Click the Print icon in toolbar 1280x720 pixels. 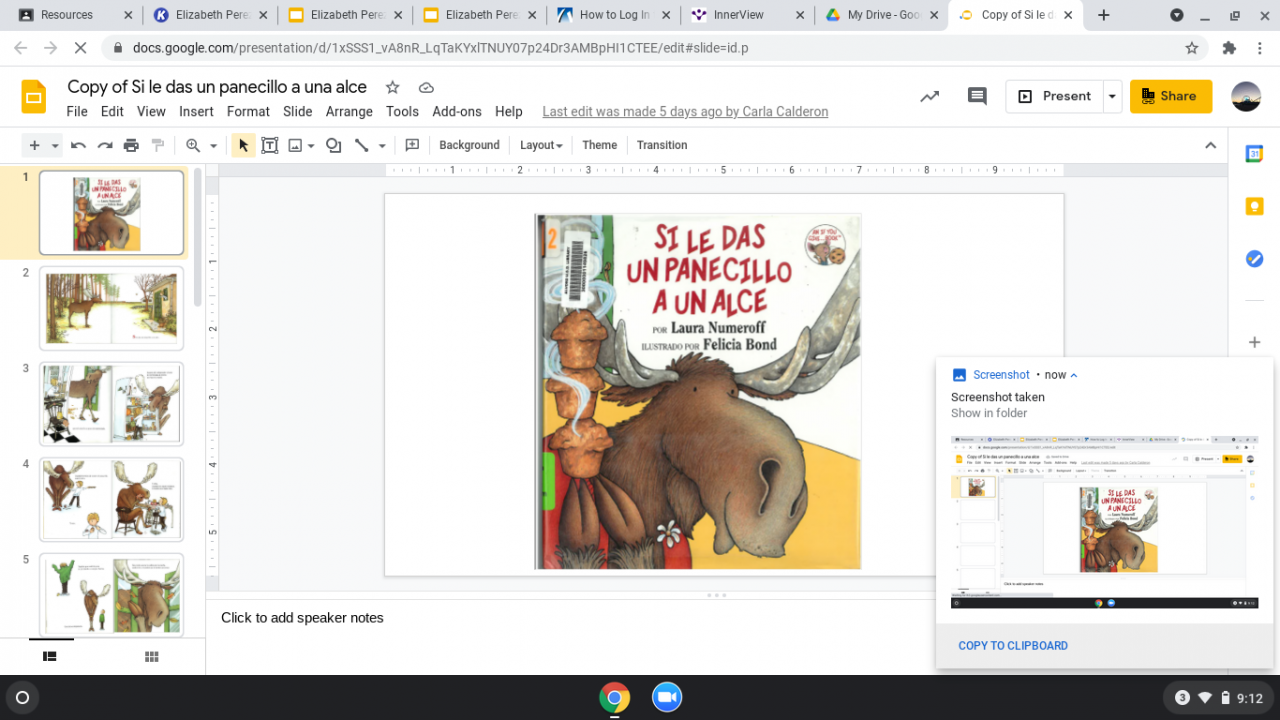point(131,145)
